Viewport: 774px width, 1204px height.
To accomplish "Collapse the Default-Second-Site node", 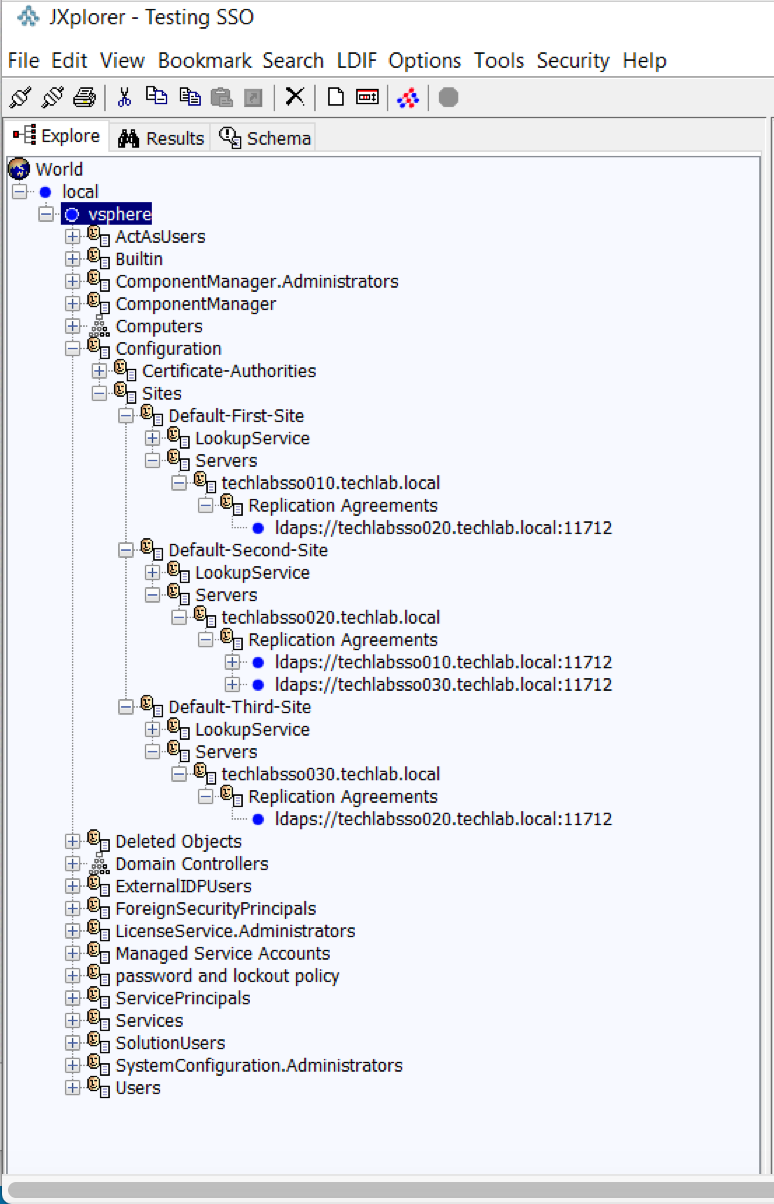I will pos(126,550).
